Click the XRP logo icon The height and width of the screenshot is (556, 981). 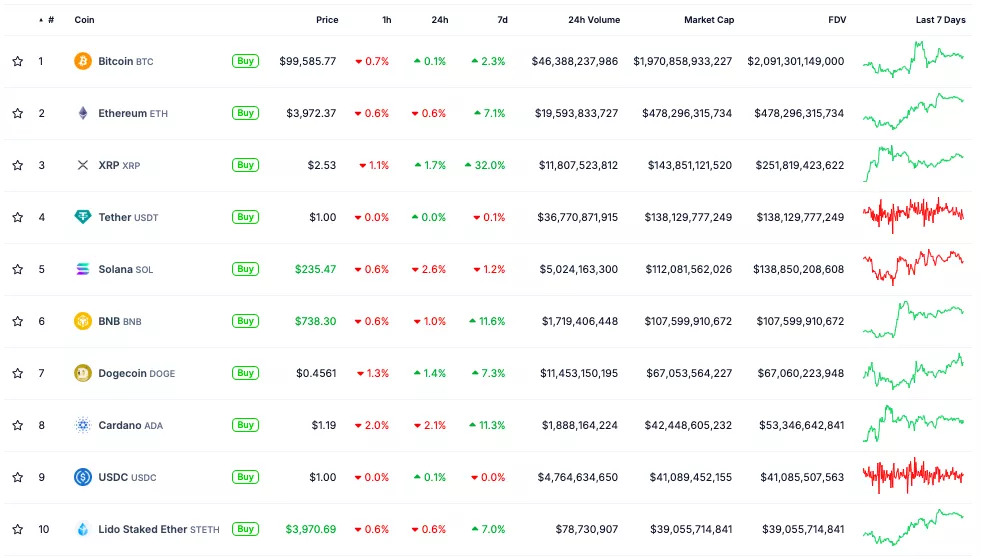(83, 165)
